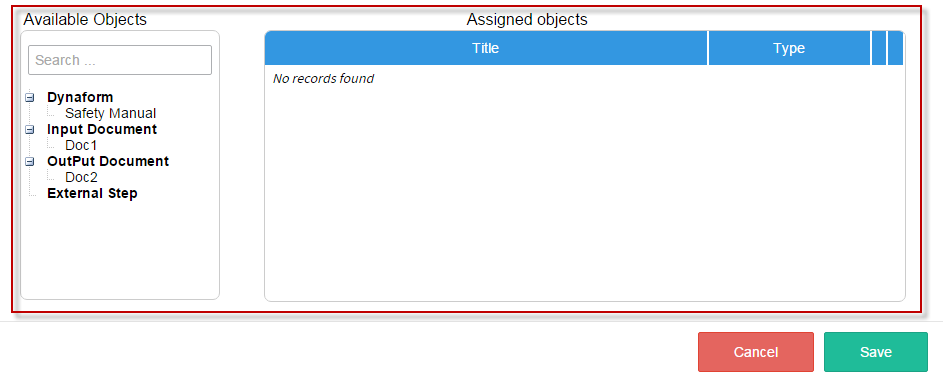Screen dimensions: 943x382
Task: Sort by the Type column header
Action: [x=789, y=48]
